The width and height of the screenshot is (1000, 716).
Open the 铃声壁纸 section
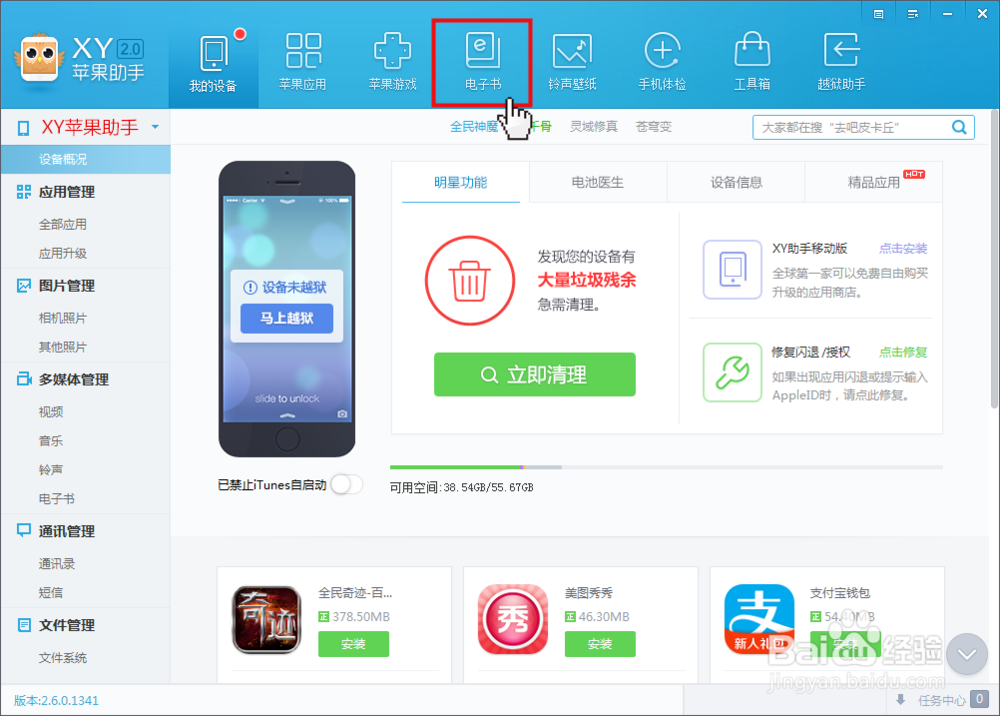click(572, 64)
